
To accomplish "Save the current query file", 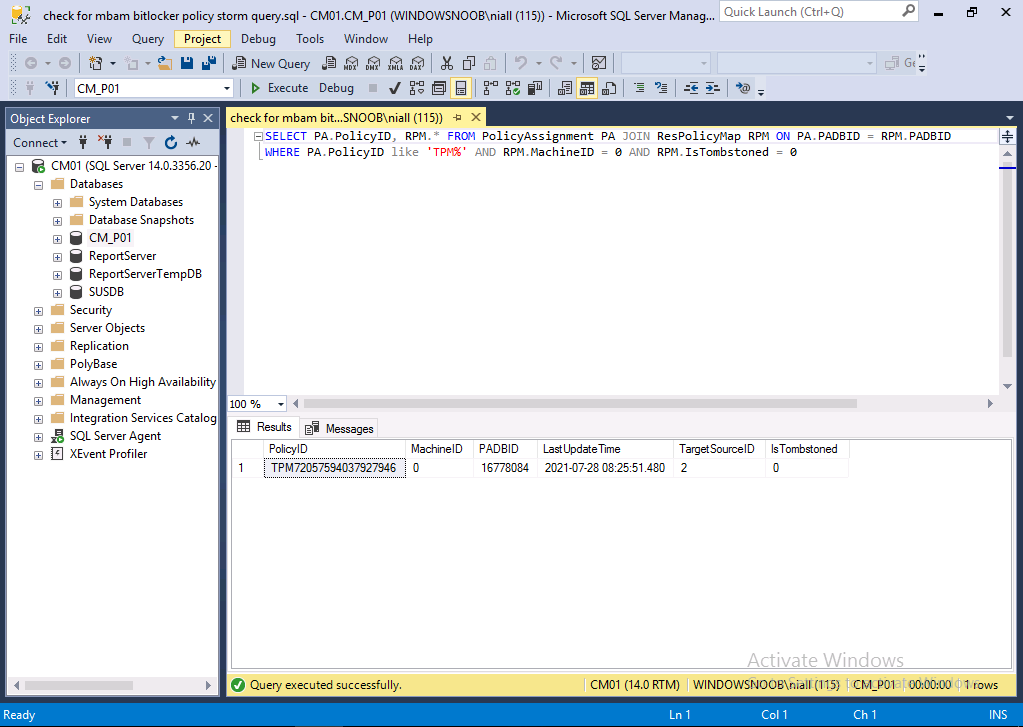I will [187, 63].
